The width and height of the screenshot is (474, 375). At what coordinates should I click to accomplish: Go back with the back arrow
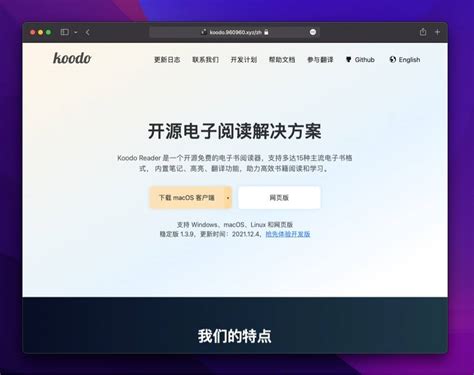(88, 32)
